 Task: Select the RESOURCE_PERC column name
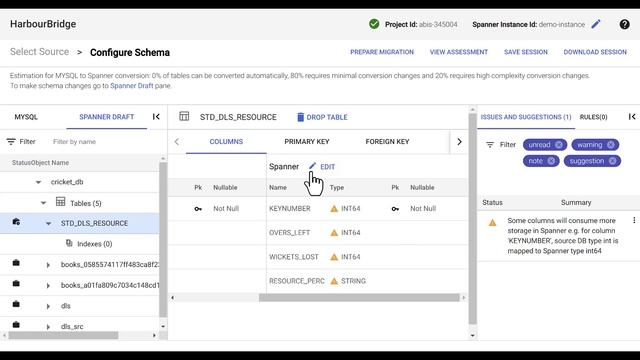pyautogui.click(x=297, y=281)
